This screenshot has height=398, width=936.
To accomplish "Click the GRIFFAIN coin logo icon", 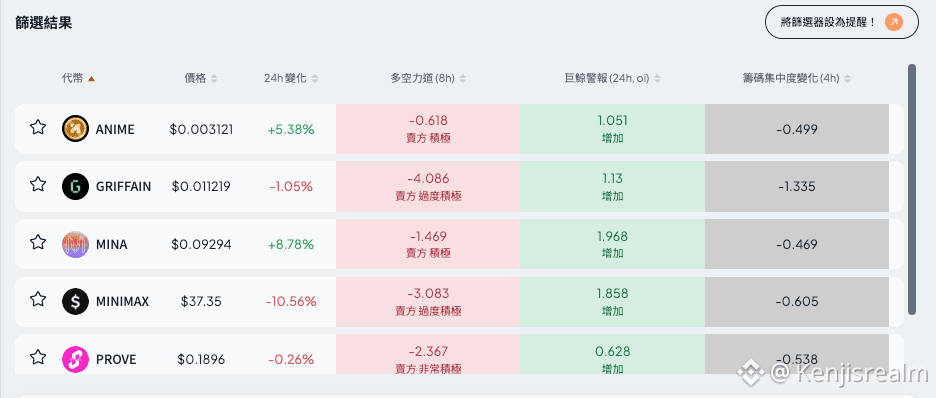I will (75, 187).
